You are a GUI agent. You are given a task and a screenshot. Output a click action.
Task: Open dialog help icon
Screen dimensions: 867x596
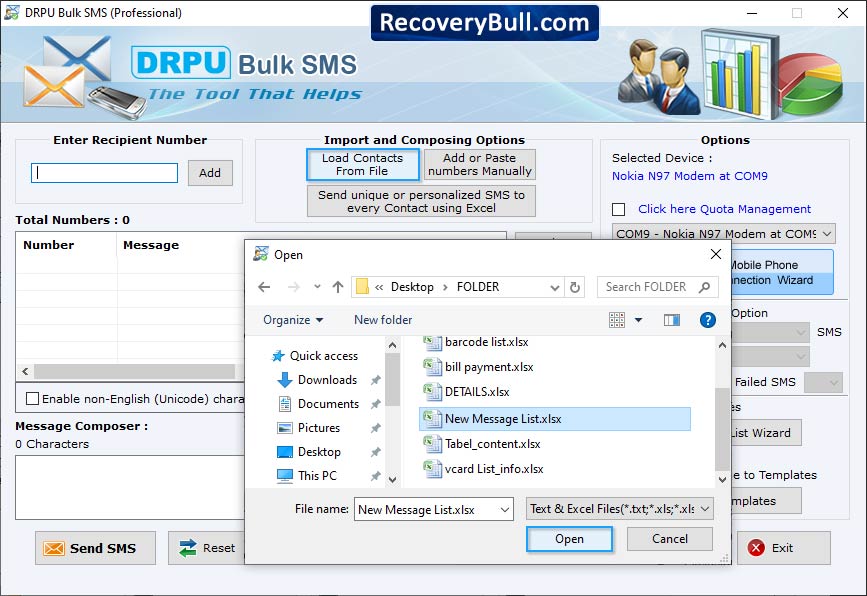coord(707,320)
